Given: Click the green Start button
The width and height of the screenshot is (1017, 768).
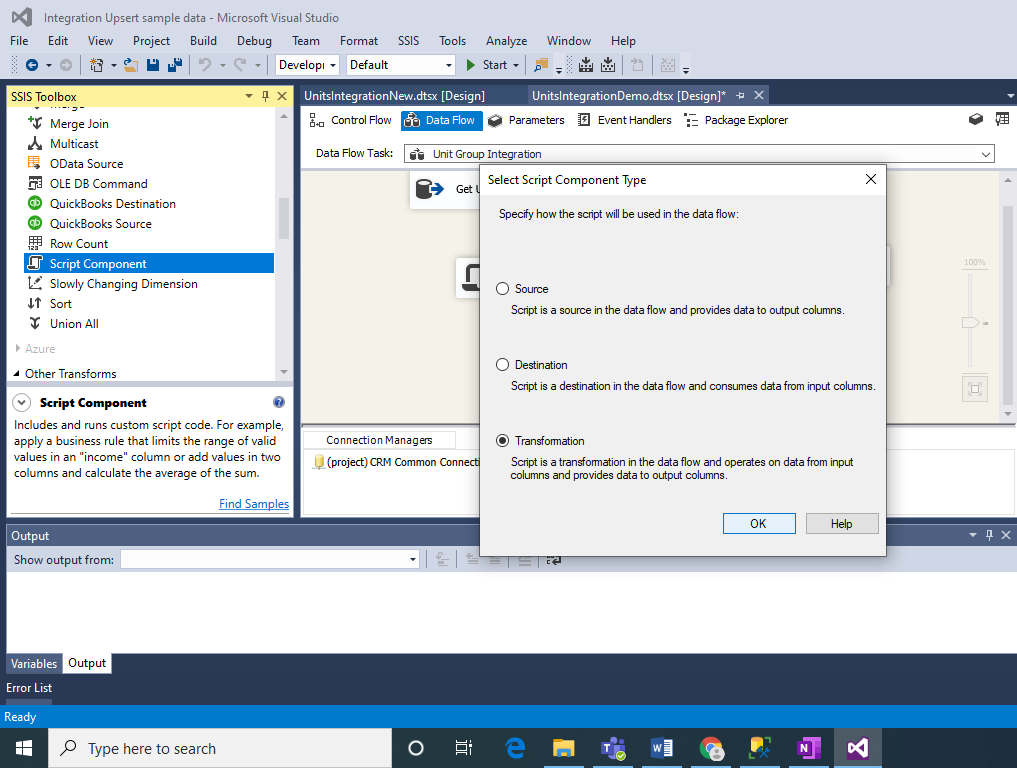Looking at the screenshot, I should [487, 65].
